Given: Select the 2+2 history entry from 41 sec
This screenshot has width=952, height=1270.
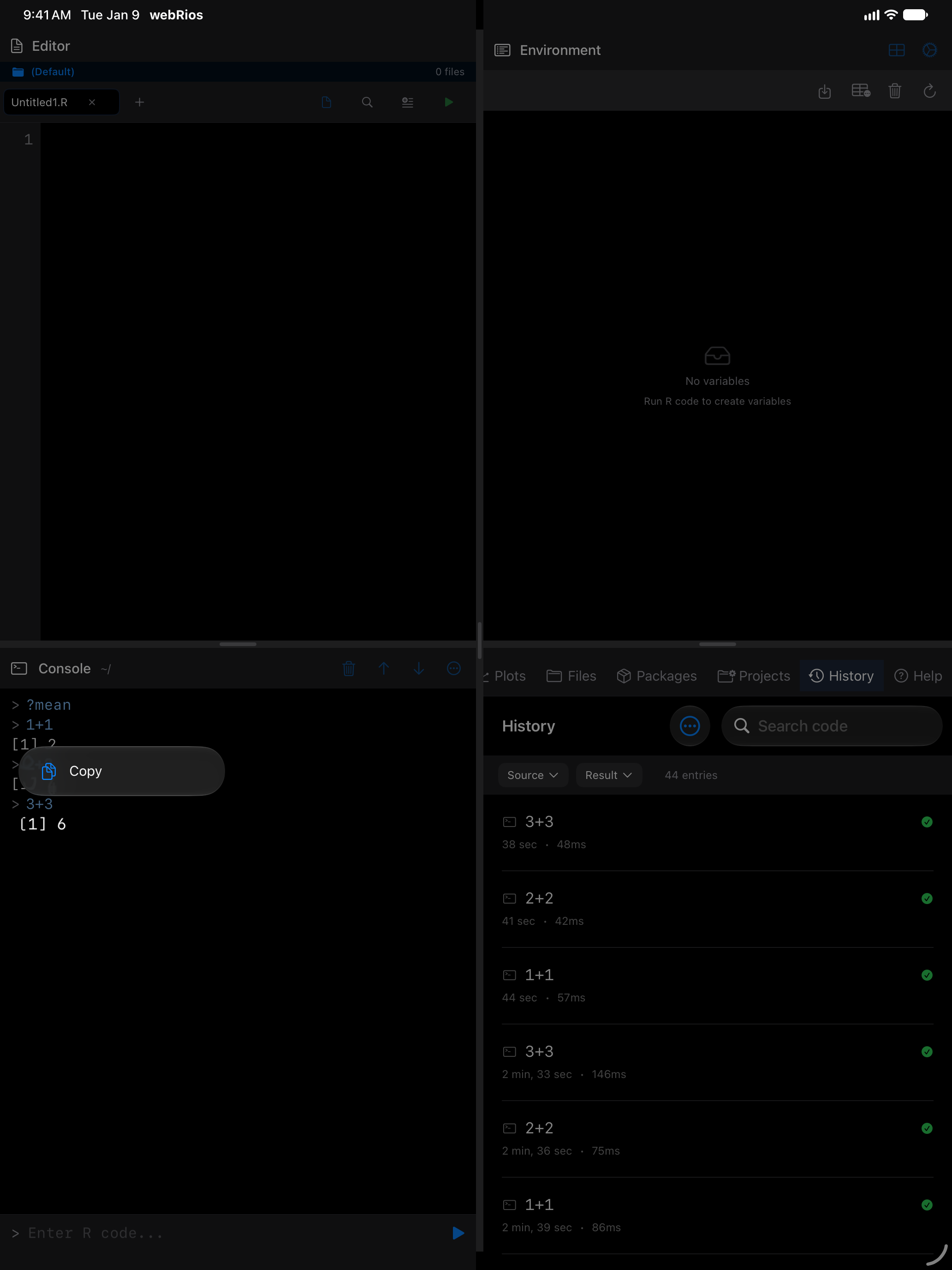Looking at the screenshot, I should tap(717, 909).
